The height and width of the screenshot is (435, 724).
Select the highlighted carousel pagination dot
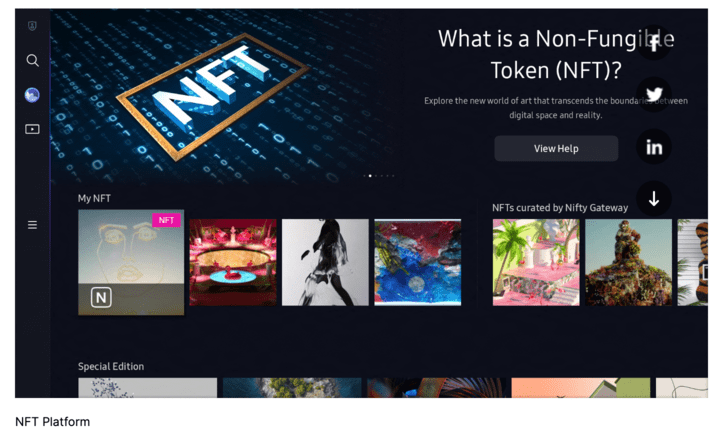[x=370, y=176]
